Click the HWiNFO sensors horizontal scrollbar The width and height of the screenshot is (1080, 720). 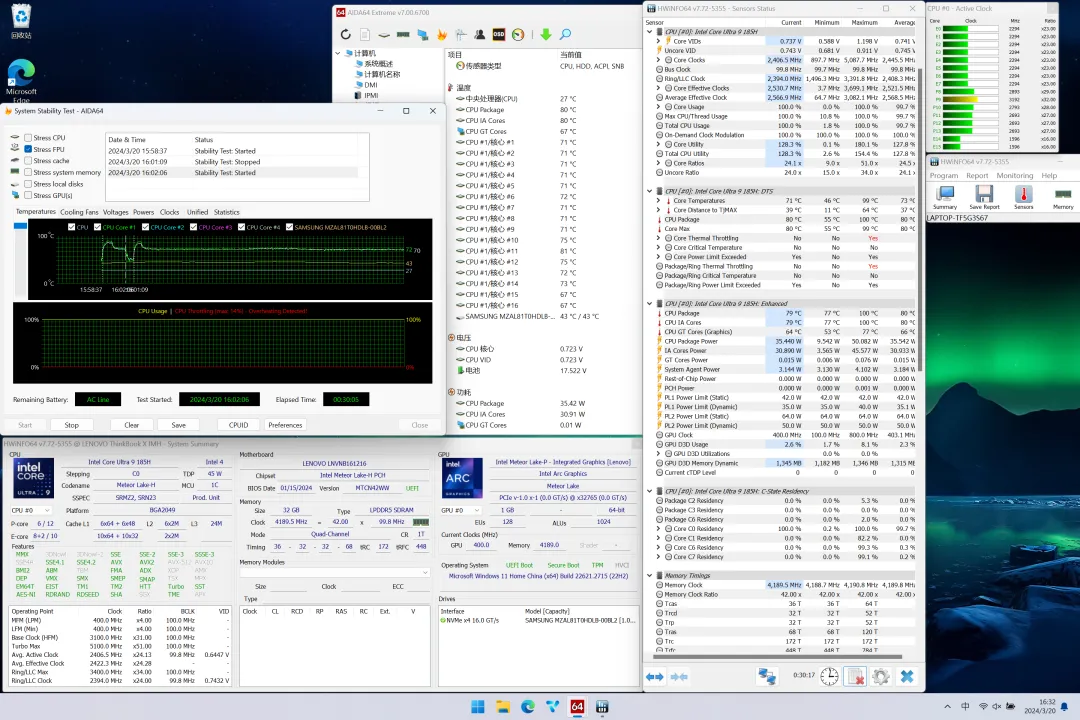point(780,657)
